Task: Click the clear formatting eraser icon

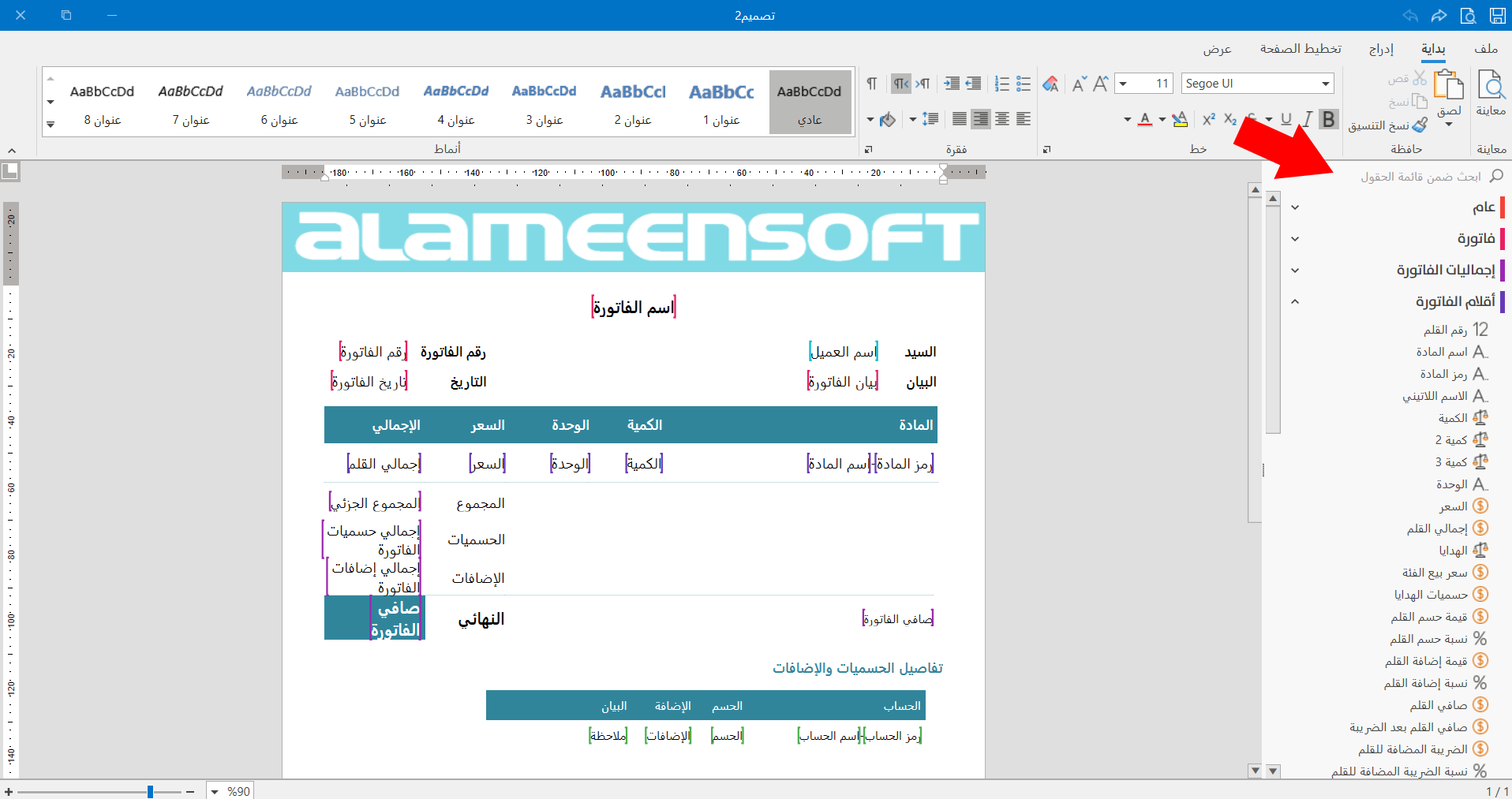Action: [x=1050, y=84]
